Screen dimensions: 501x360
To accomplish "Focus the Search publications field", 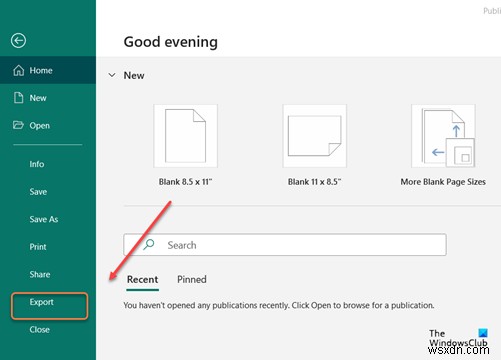I will pos(285,245).
